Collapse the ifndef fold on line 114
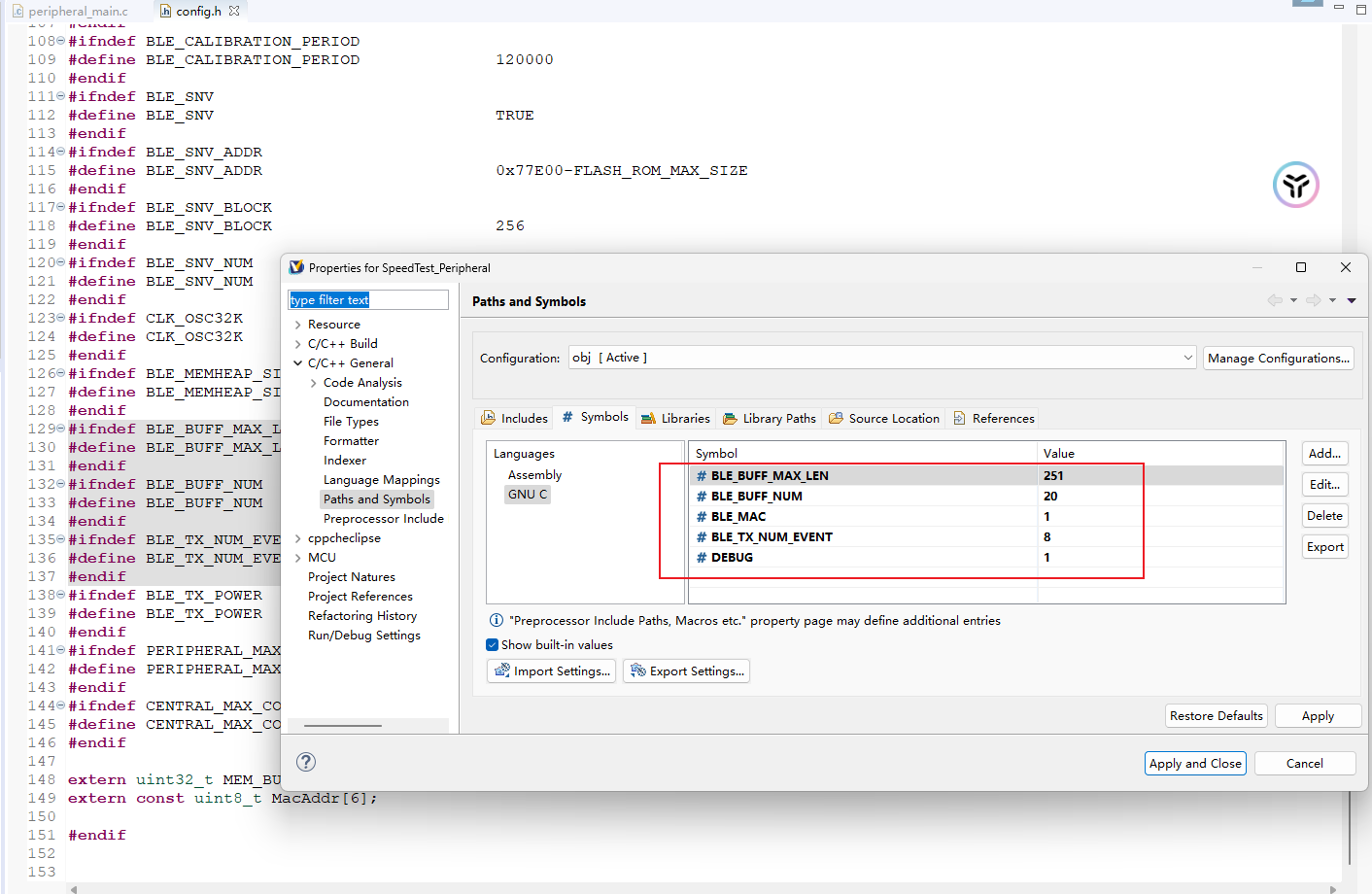The width and height of the screenshot is (1372, 894). tap(61, 152)
